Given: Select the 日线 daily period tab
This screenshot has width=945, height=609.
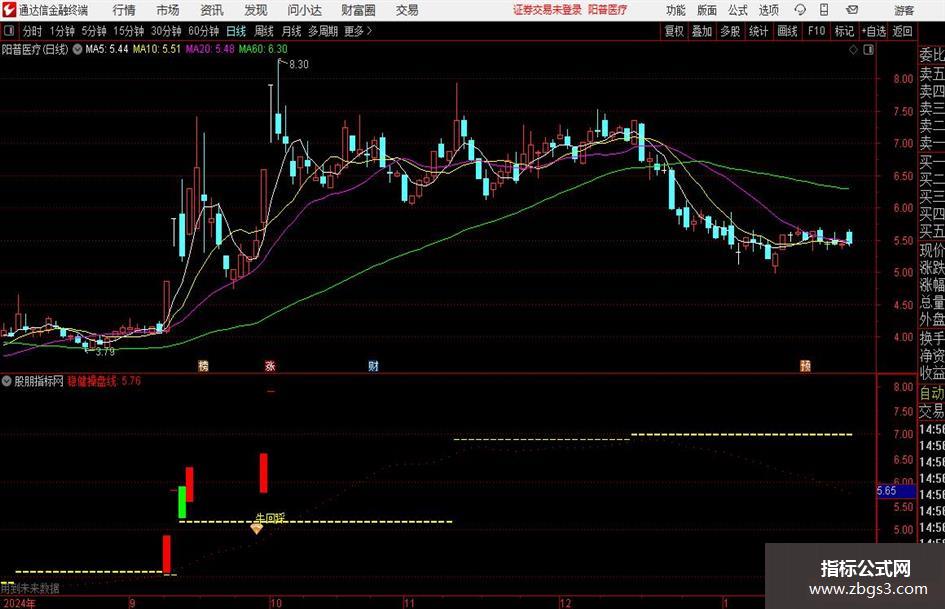Looking at the screenshot, I should [x=236, y=31].
